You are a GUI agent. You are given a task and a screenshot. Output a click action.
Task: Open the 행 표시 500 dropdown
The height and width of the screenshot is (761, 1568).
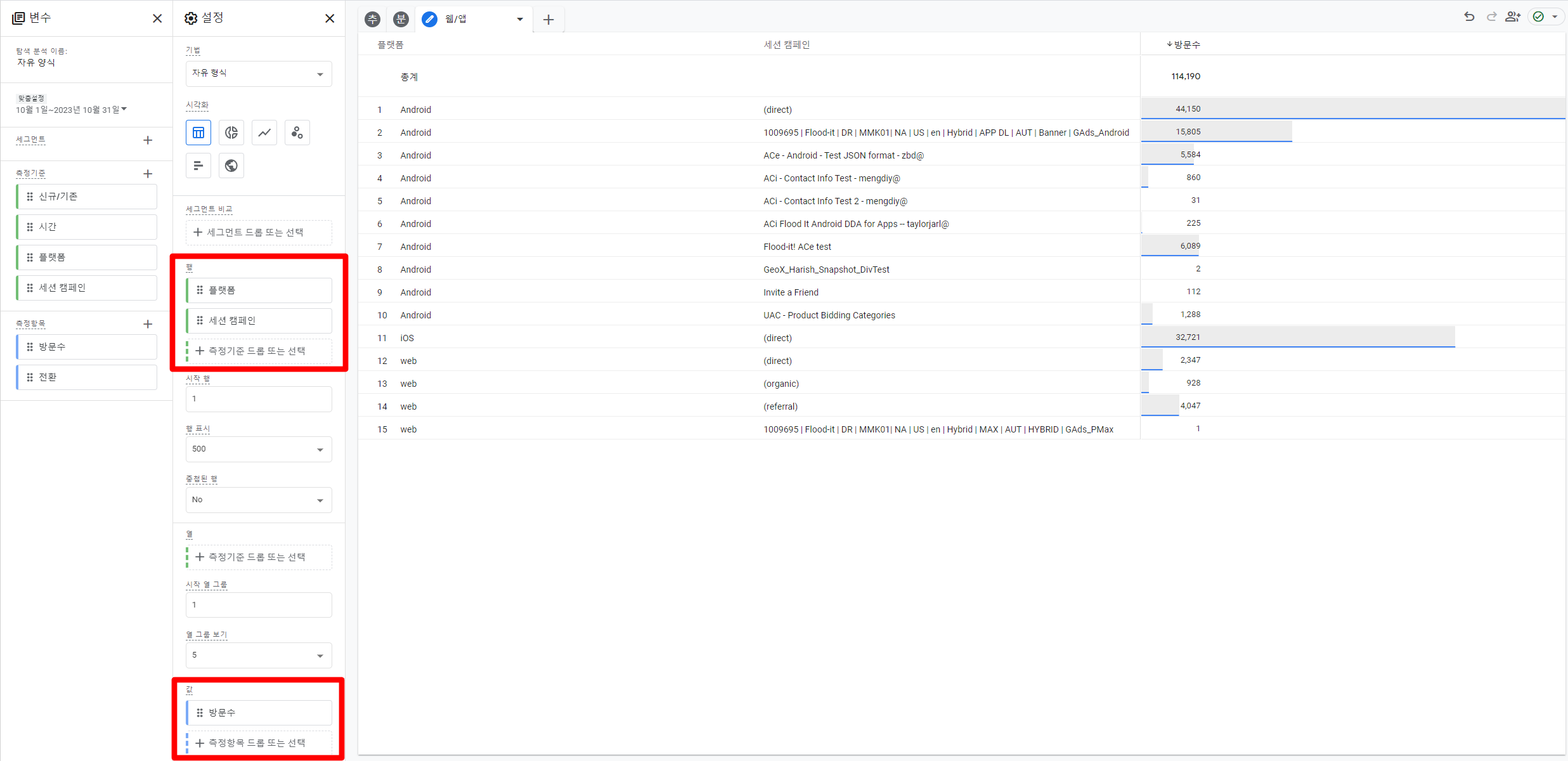tap(259, 449)
